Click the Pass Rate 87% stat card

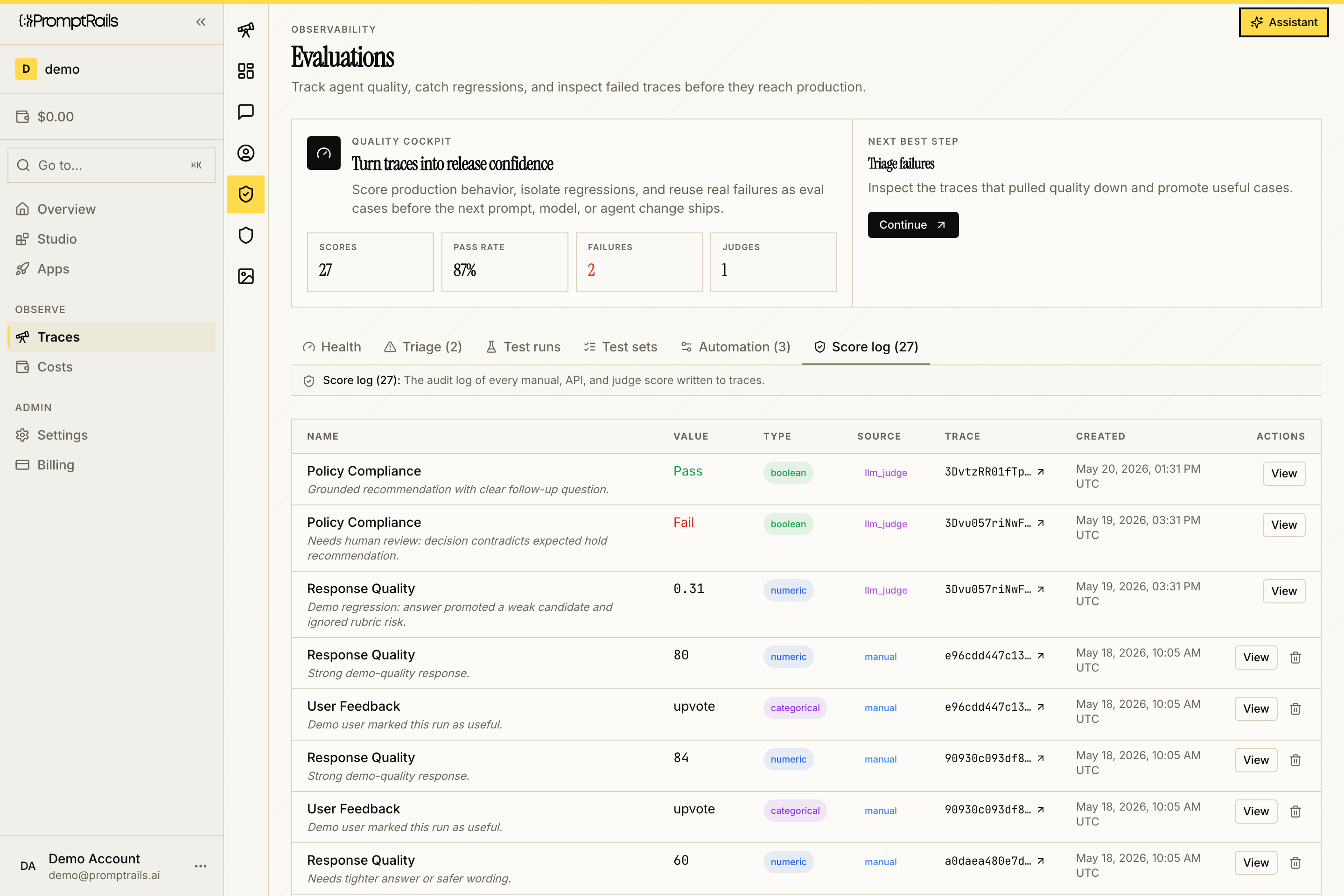(x=504, y=262)
